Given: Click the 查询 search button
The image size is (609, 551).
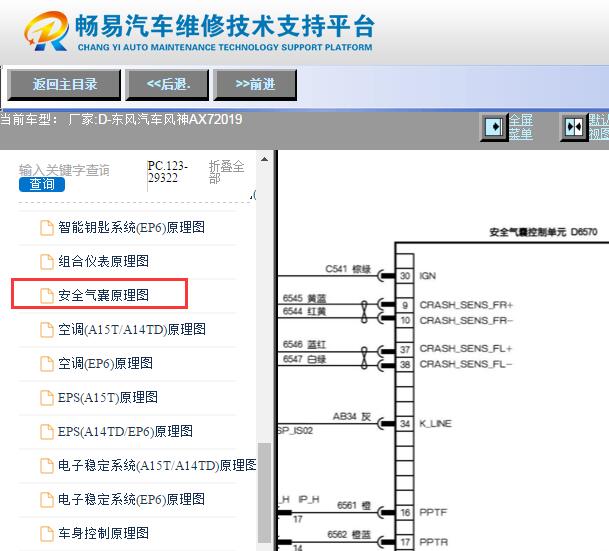Looking at the screenshot, I should 42,184.
